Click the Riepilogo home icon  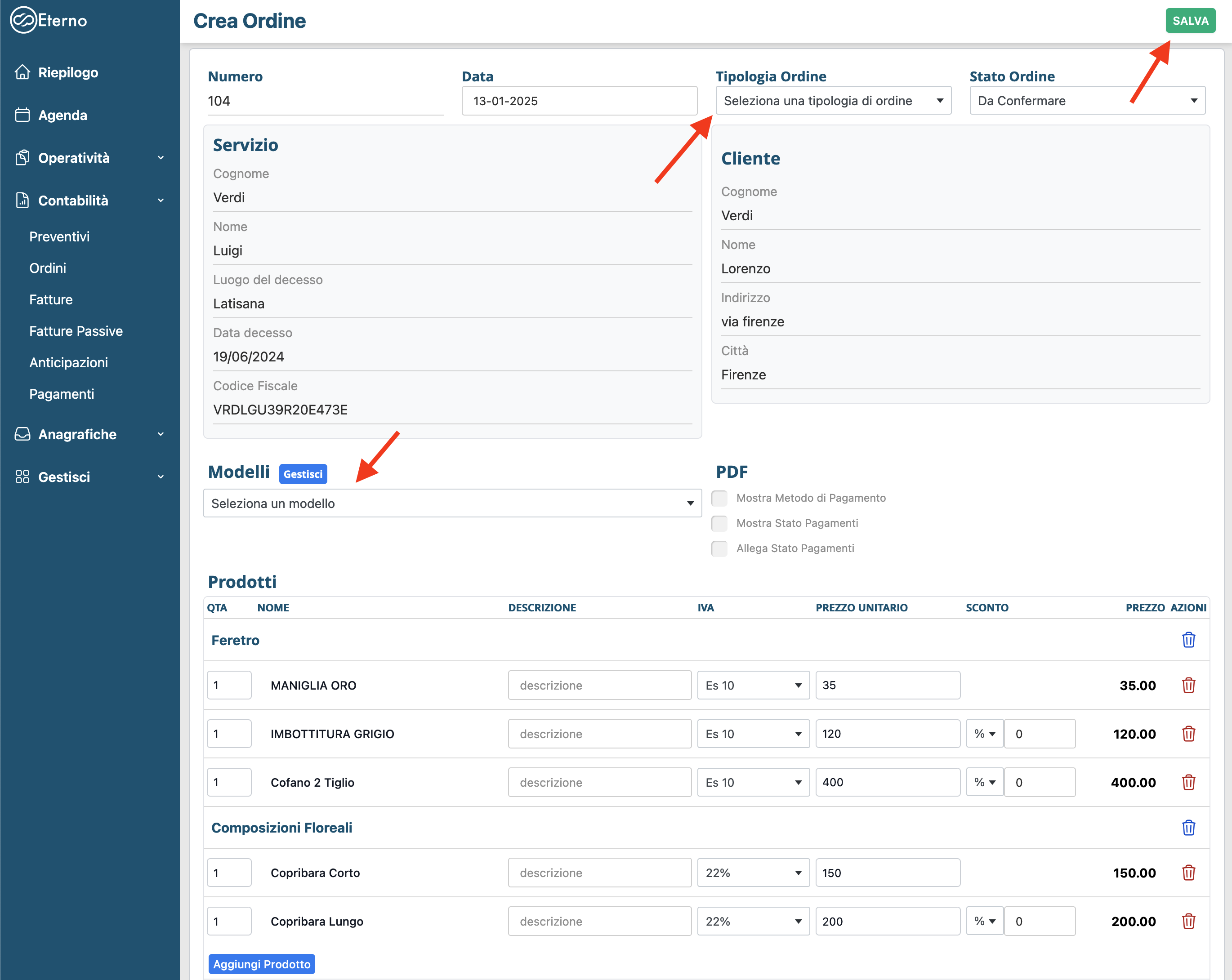point(22,72)
